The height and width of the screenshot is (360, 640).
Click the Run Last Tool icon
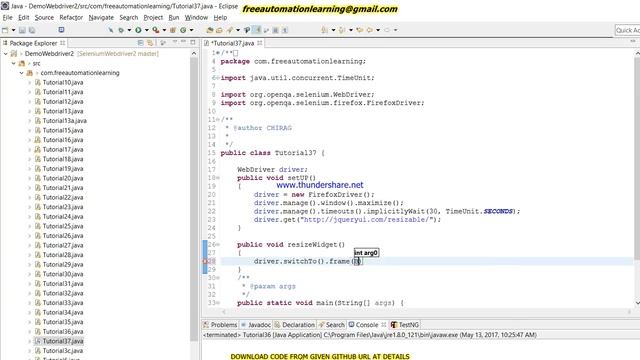[156, 30]
